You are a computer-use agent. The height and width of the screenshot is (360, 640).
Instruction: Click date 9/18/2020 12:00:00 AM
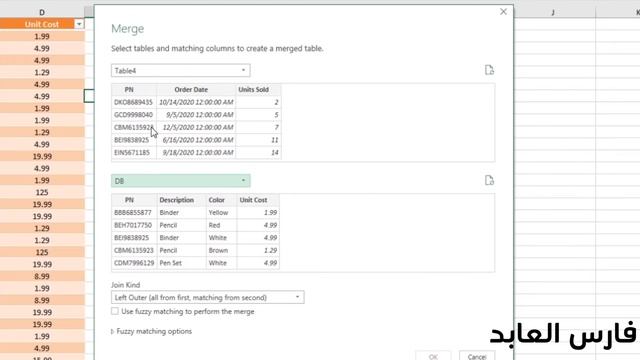pyautogui.click(x=196, y=153)
